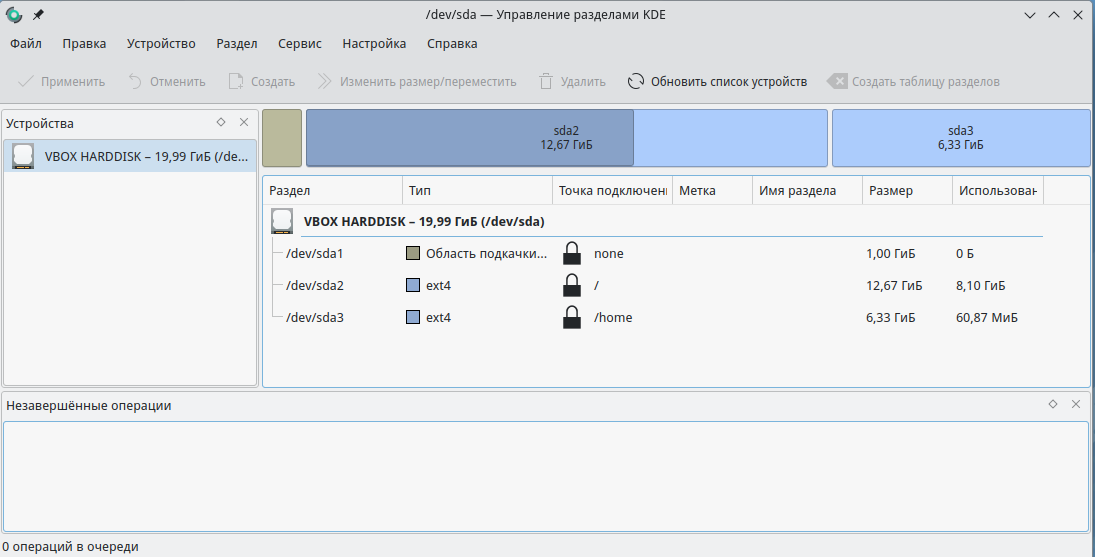
Task: Click the pin icon in title bar
Action: click(38, 15)
